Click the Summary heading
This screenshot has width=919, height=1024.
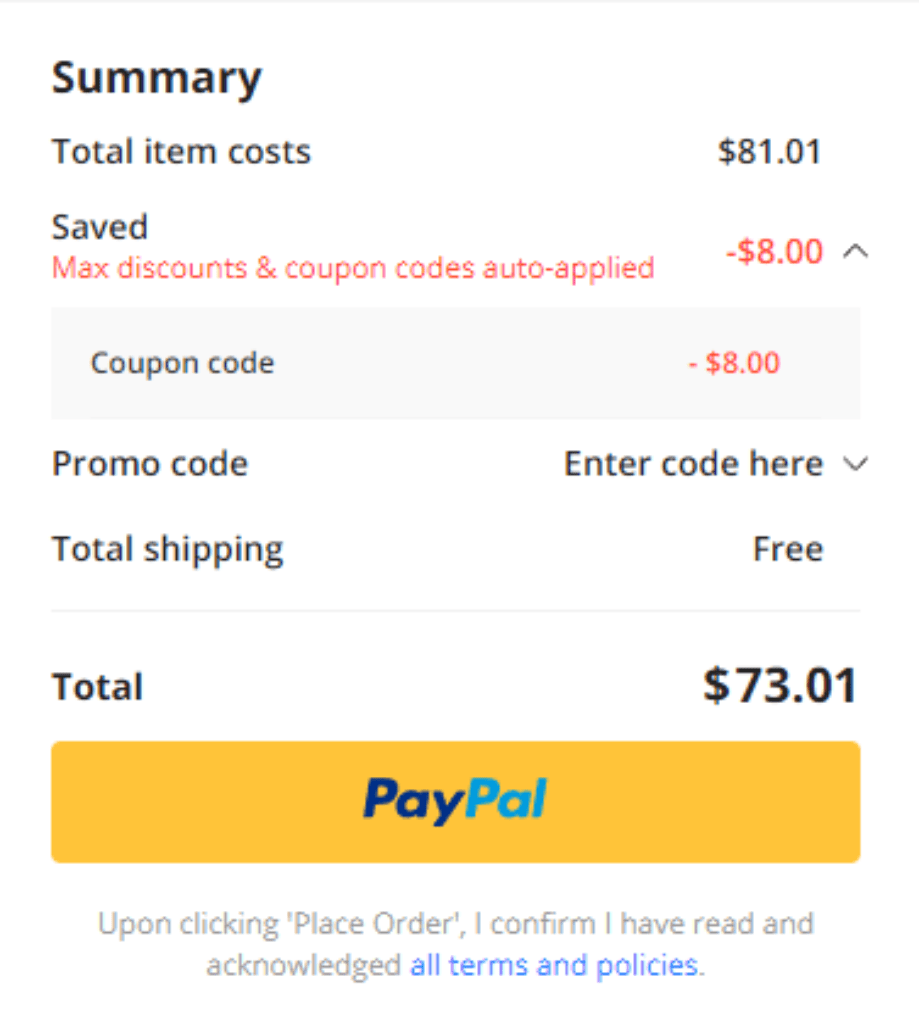coord(157,79)
